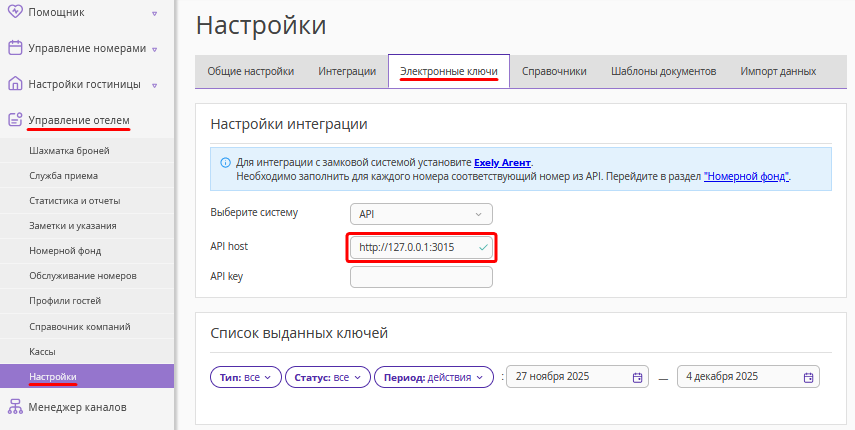855x430 pixels.
Task: Follow the Exely Агент link
Action: (503, 162)
